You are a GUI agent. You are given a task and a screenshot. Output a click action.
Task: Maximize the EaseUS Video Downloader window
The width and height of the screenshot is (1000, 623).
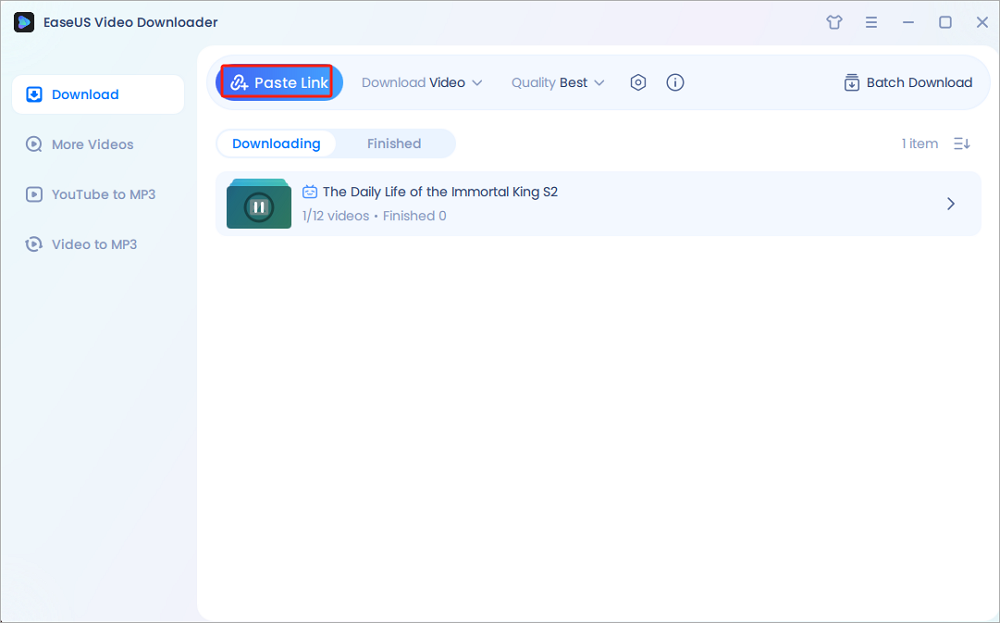[x=945, y=22]
